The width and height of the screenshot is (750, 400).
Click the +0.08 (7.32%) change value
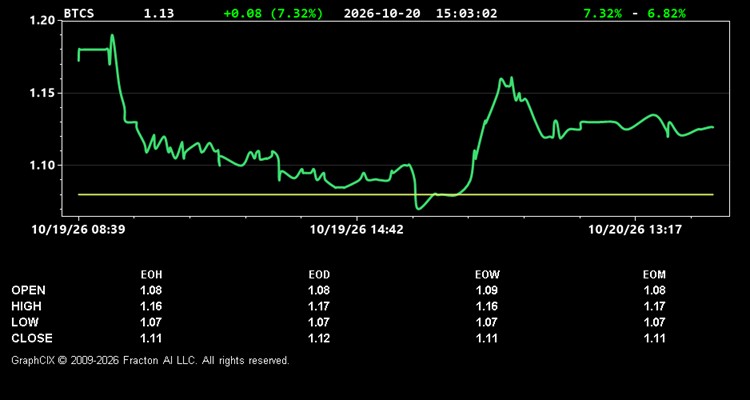(273, 13)
